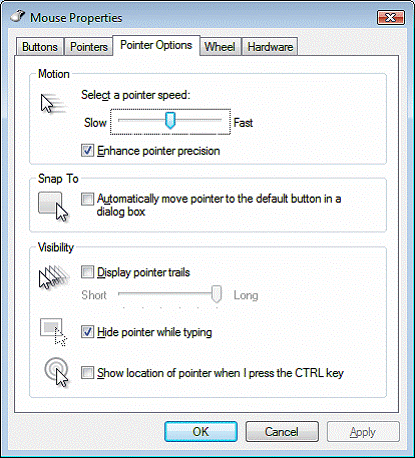Viewport: 415px width, 458px height.
Task: Enable Show location when pressing CTRL
Action: [87, 373]
